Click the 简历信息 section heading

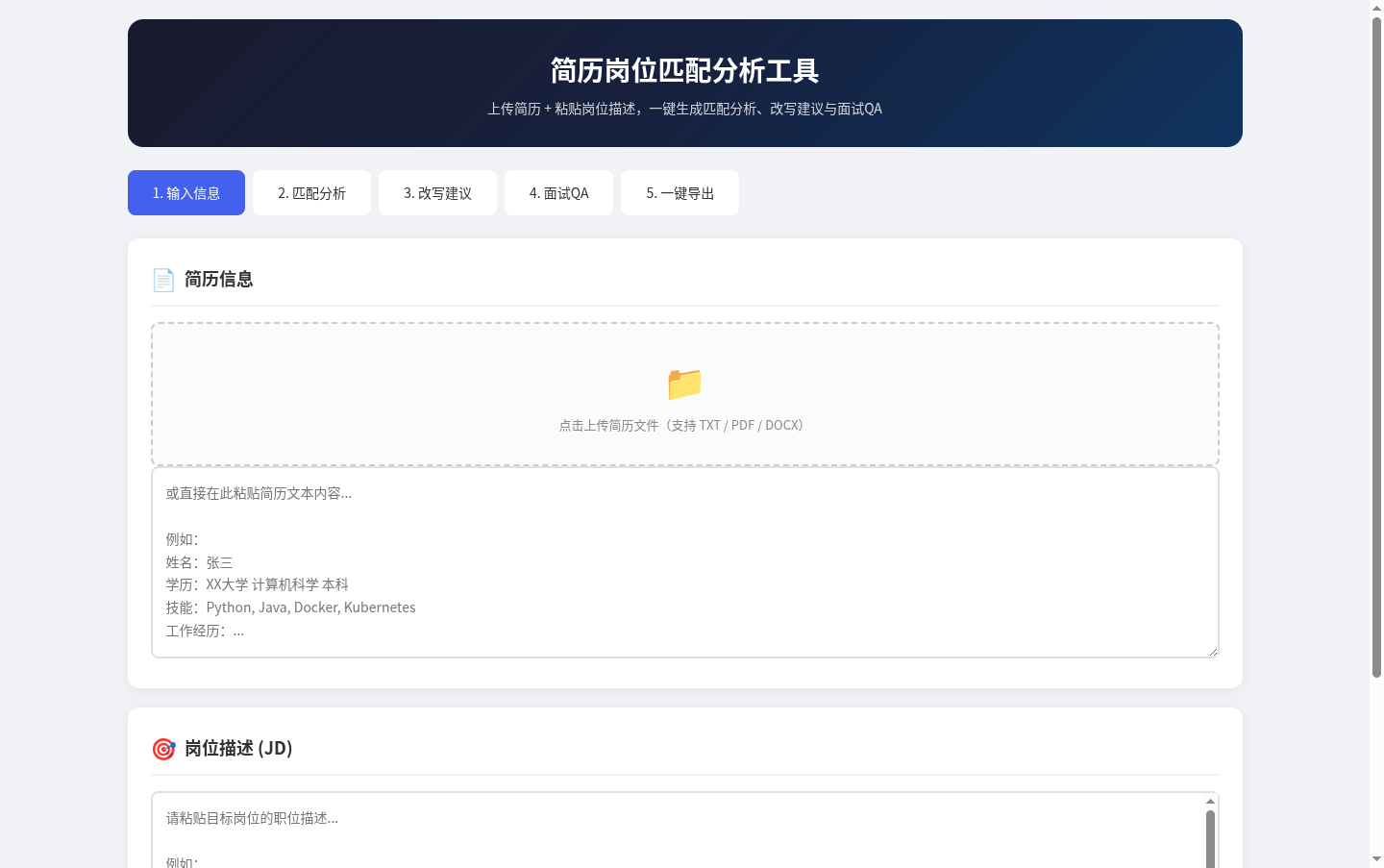pyautogui.click(x=218, y=280)
